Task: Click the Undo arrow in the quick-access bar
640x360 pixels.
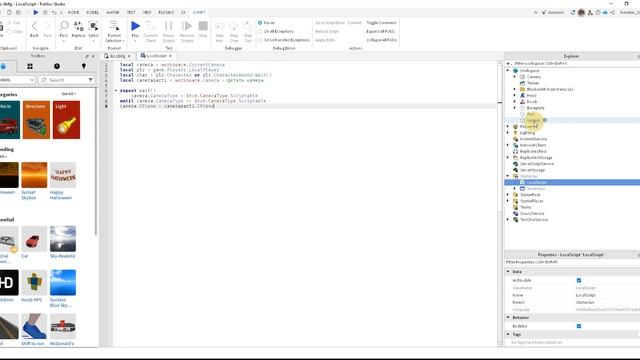Action: (x=54, y=12)
